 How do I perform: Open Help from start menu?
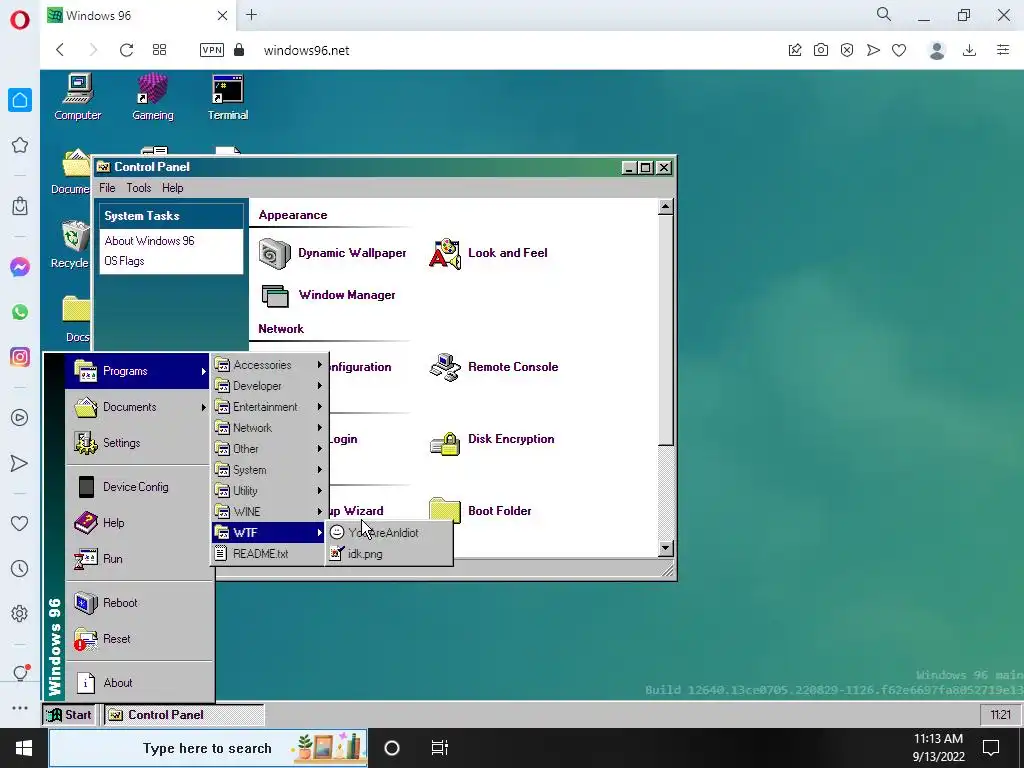pos(138,522)
